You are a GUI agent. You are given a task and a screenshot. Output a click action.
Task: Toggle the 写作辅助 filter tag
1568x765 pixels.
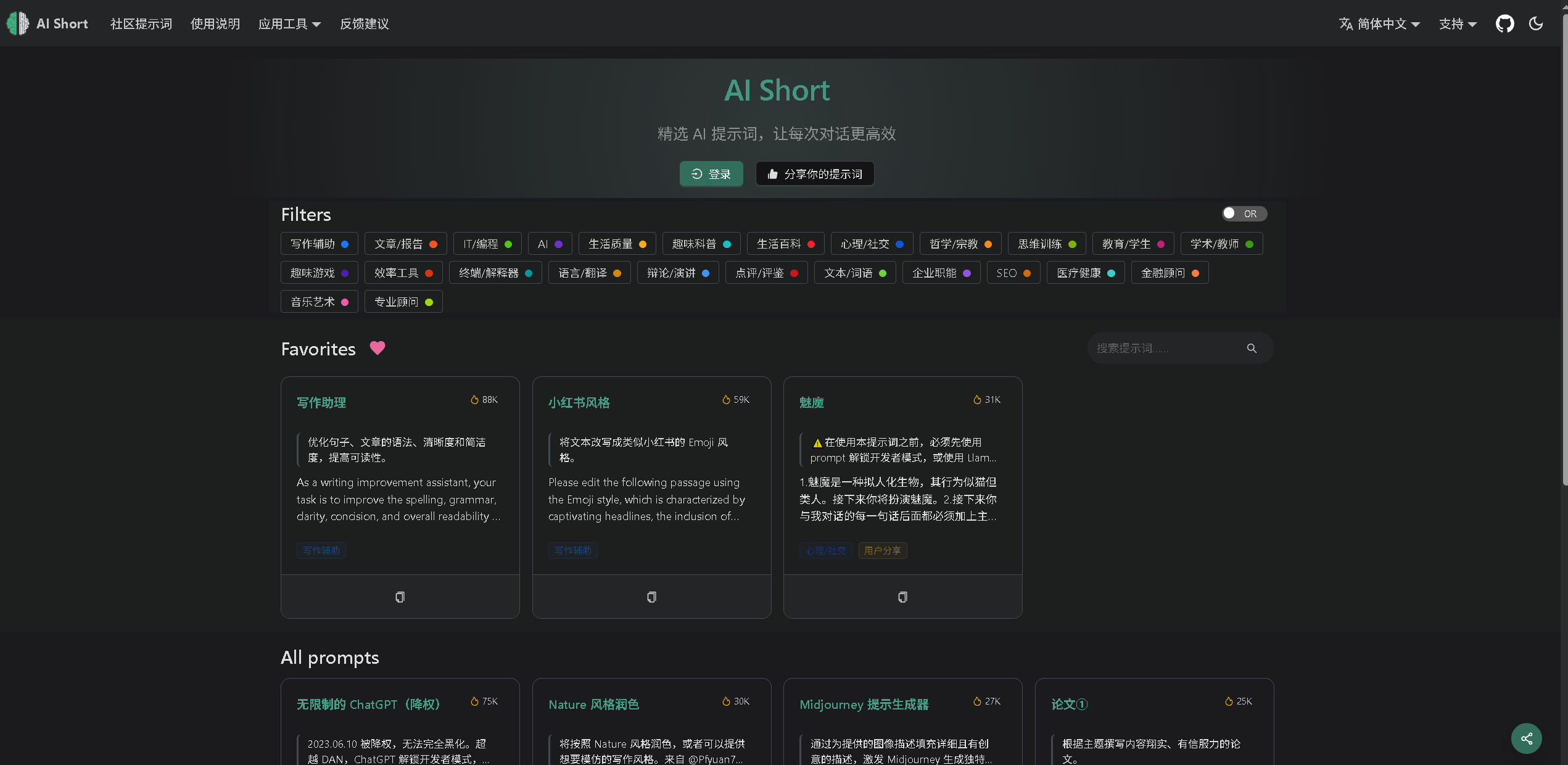pyautogui.click(x=320, y=244)
